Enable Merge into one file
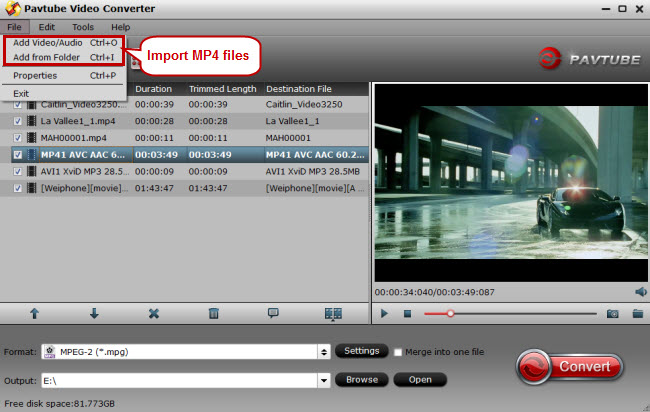The image size is (650, 412). [x=398, y=352]
